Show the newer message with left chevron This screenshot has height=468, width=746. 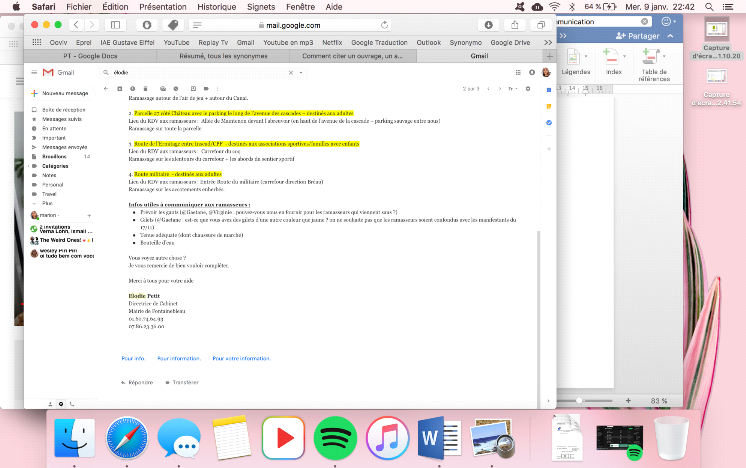[488, 88]
